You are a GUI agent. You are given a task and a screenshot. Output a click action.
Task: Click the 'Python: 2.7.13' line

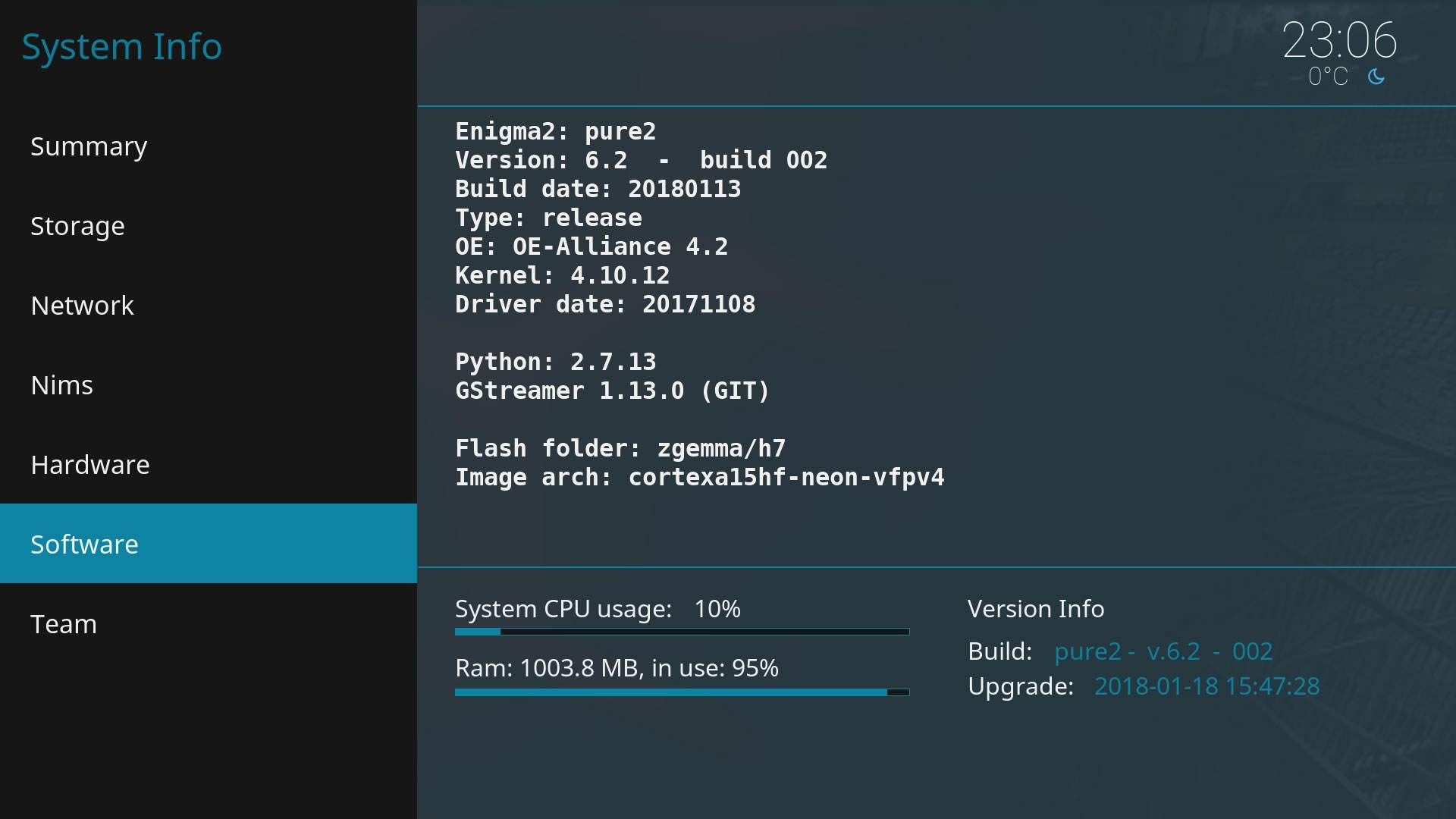(x=555, y=362)
